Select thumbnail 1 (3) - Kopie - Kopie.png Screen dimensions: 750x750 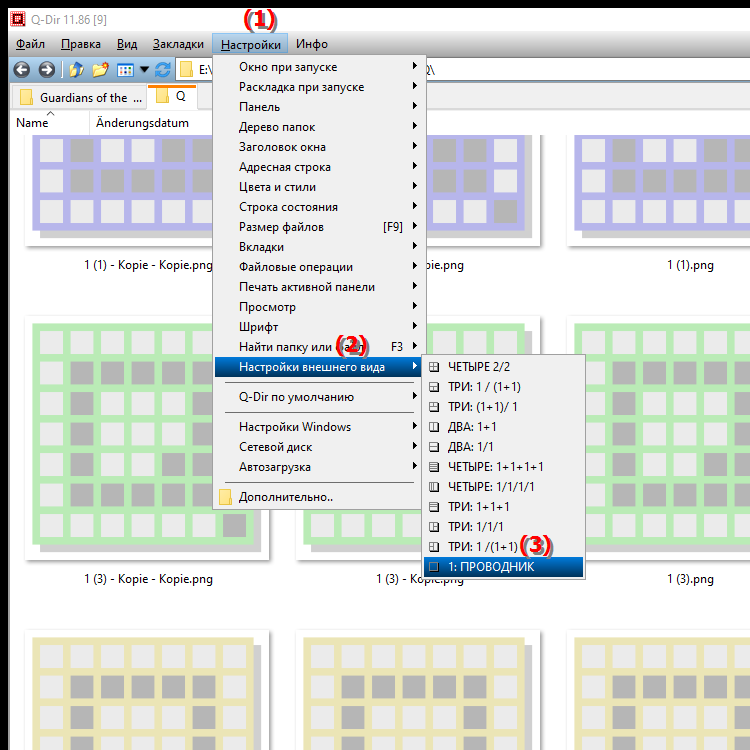tap(147, 438)
